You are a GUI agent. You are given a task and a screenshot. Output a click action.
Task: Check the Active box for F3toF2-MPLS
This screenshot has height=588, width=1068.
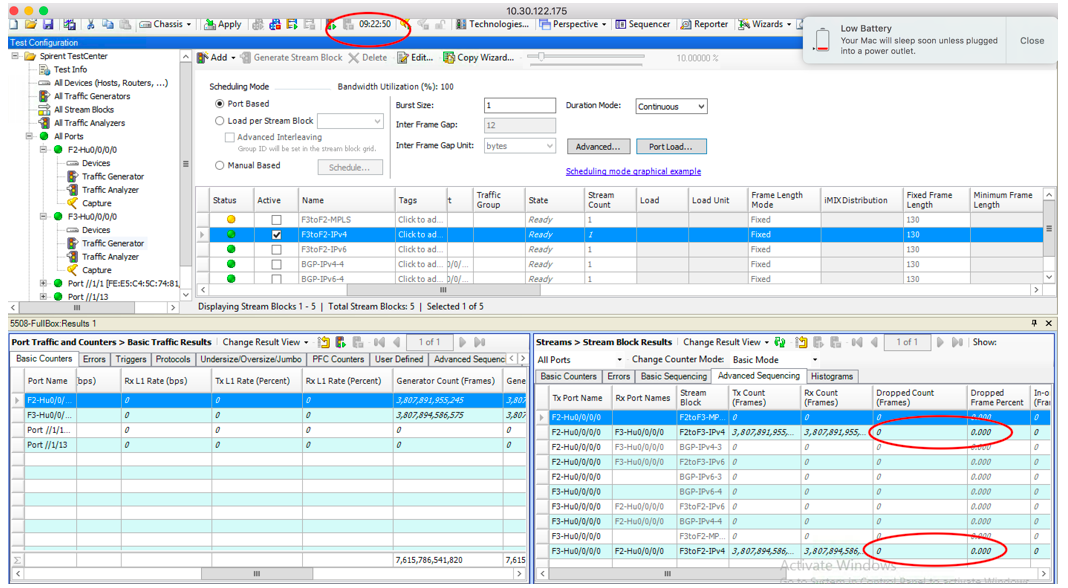tap(276, 220)
